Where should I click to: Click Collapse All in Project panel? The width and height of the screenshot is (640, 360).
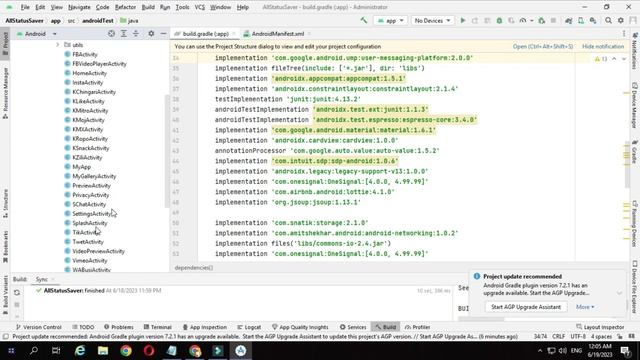point(136,33)
